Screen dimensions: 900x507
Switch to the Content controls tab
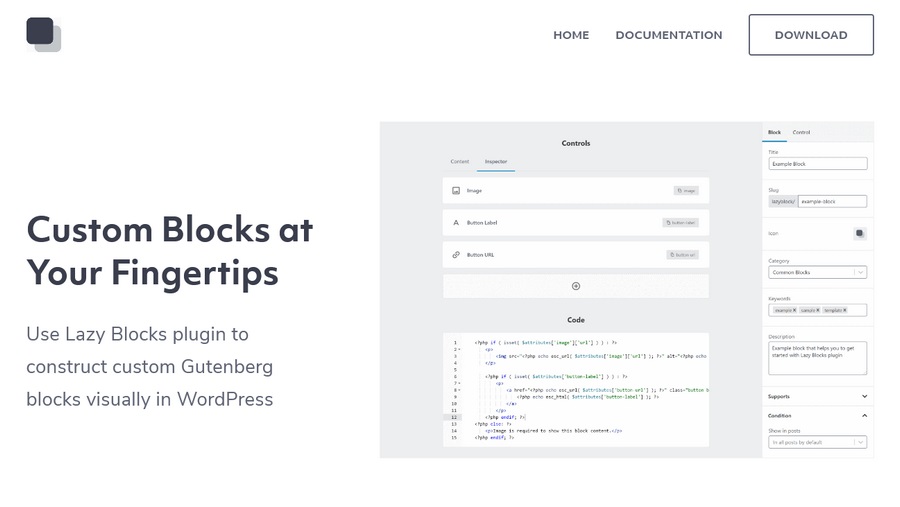(x=460, y=161)
